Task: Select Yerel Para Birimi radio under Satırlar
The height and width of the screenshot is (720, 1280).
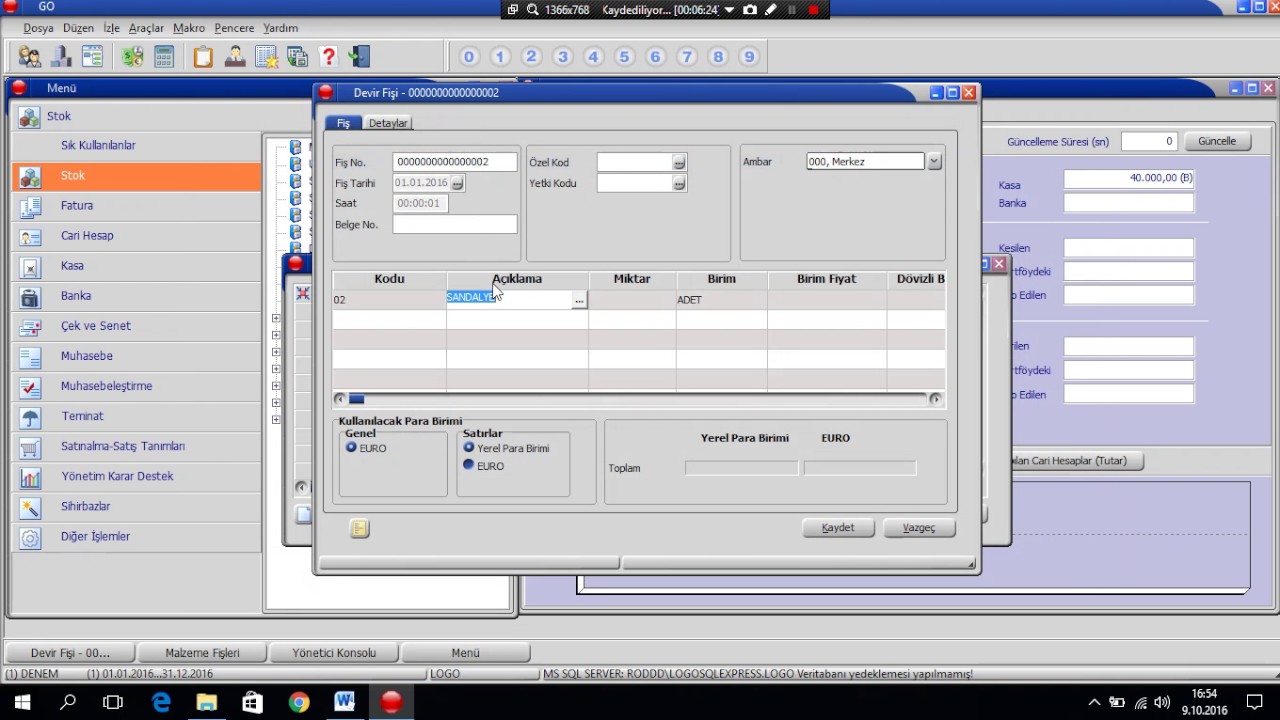Action: [469, 448]
